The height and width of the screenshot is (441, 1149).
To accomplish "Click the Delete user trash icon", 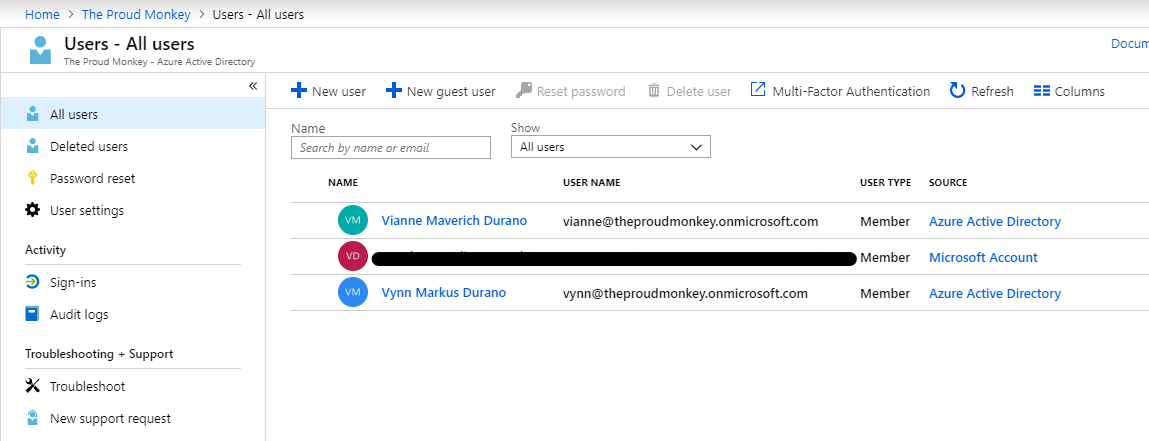I will coord(654,91).
